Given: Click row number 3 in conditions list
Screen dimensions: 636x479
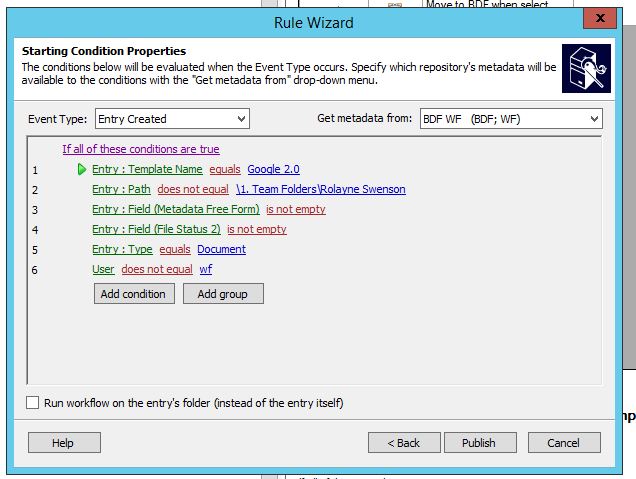Looking at the screenshot, I should coord(35,210).
